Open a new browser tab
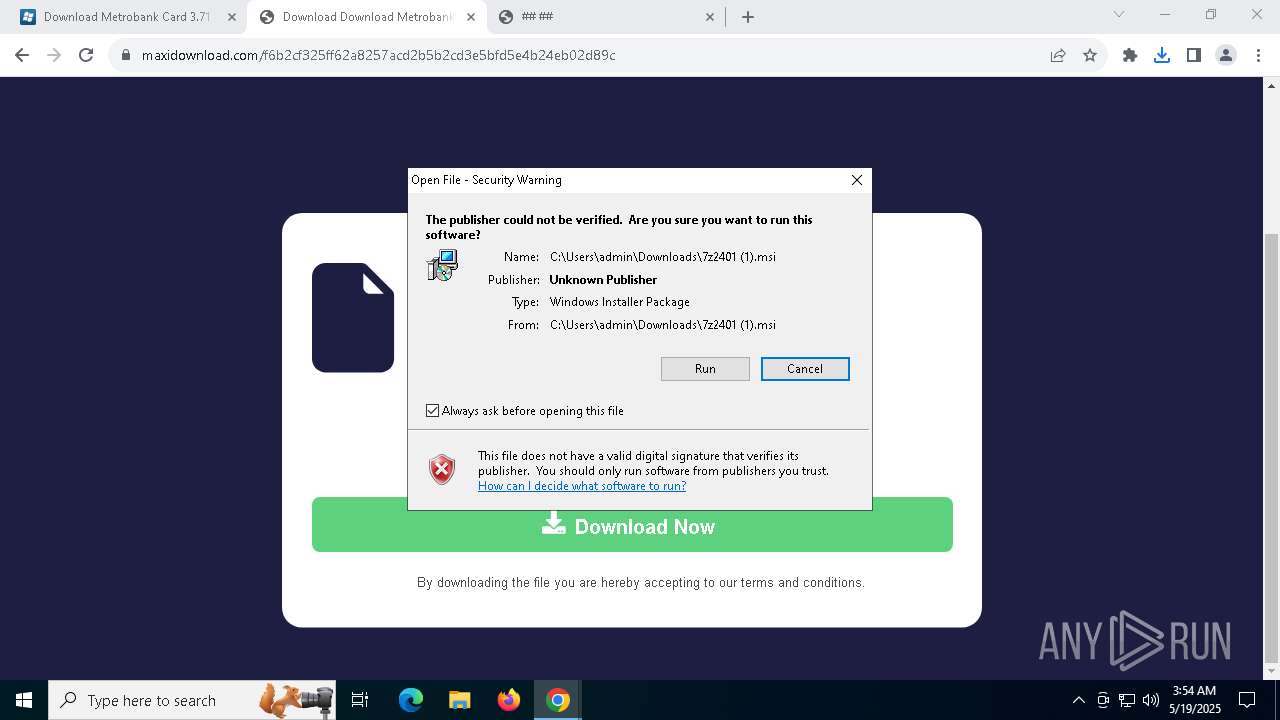 tap(748, 17)
